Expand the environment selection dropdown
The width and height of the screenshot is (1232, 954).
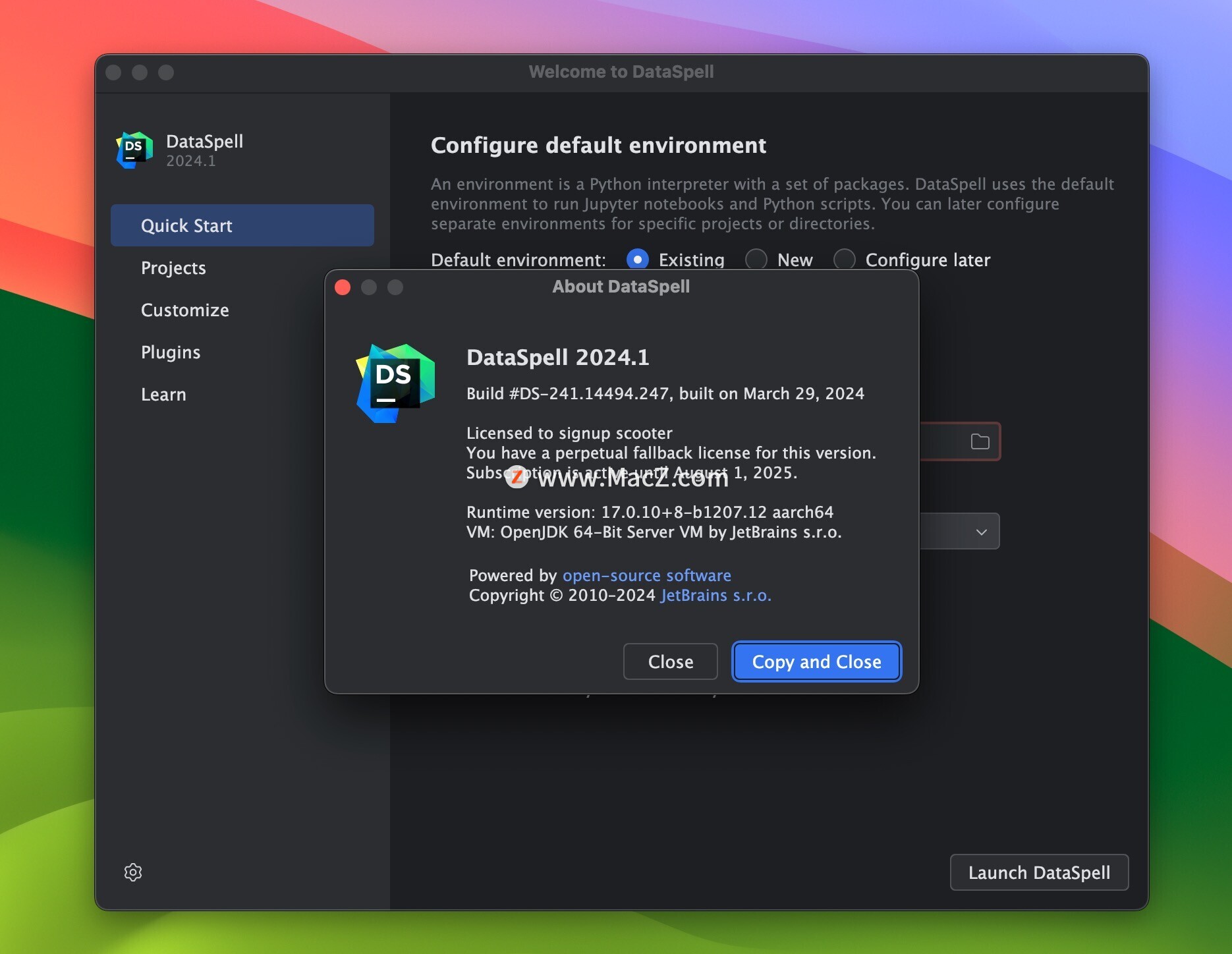click(980, 531)
